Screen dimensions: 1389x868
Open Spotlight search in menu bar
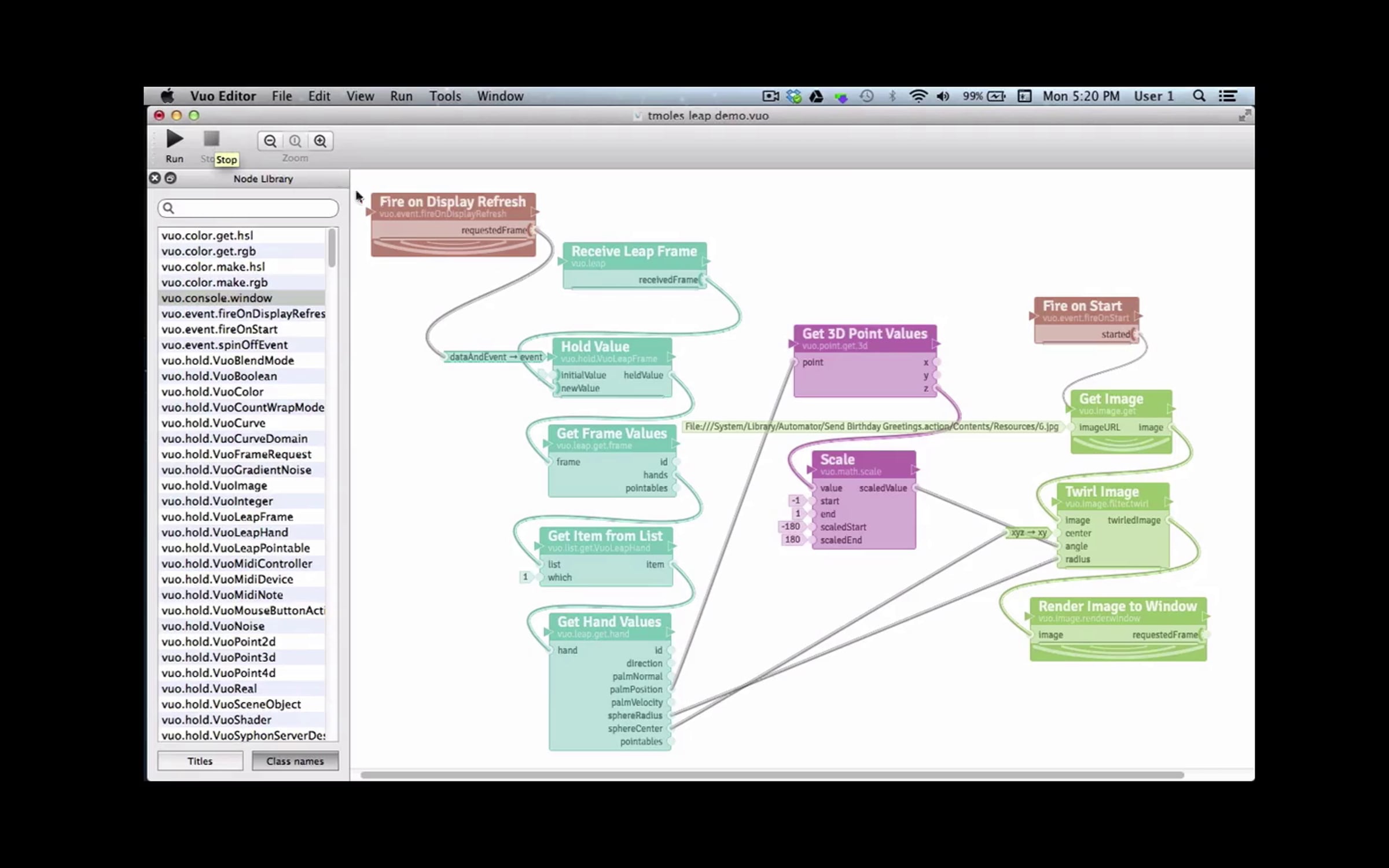(1199, 96)
